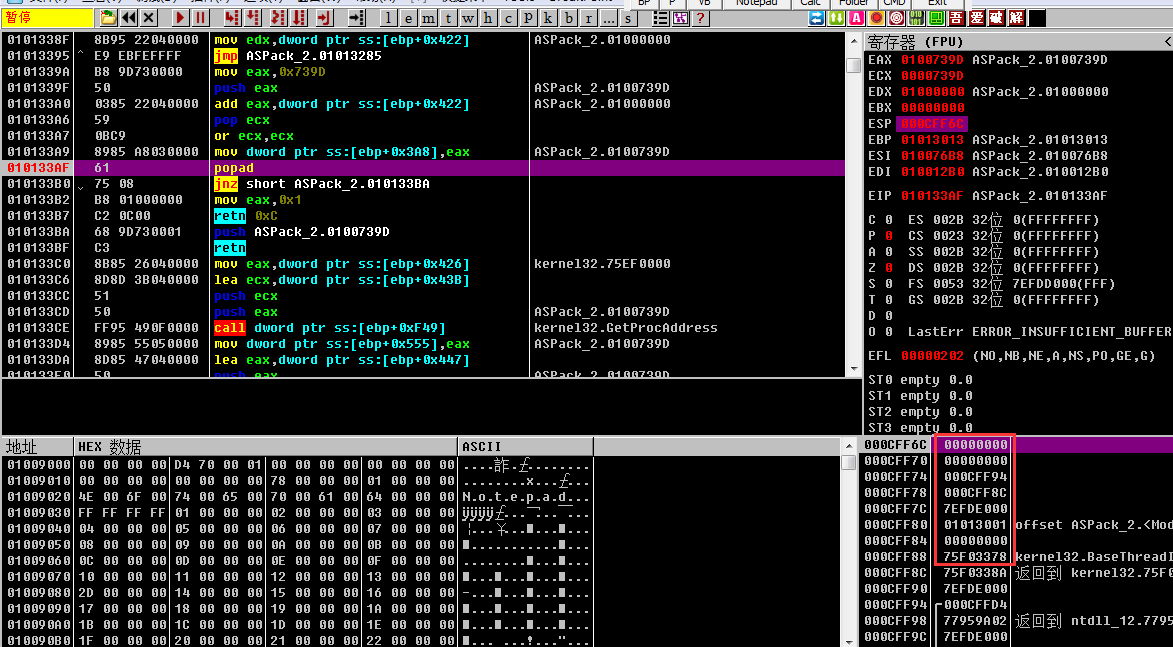Show the call stack with 'k' button
Screen dimensions: 1173x647
548,18
